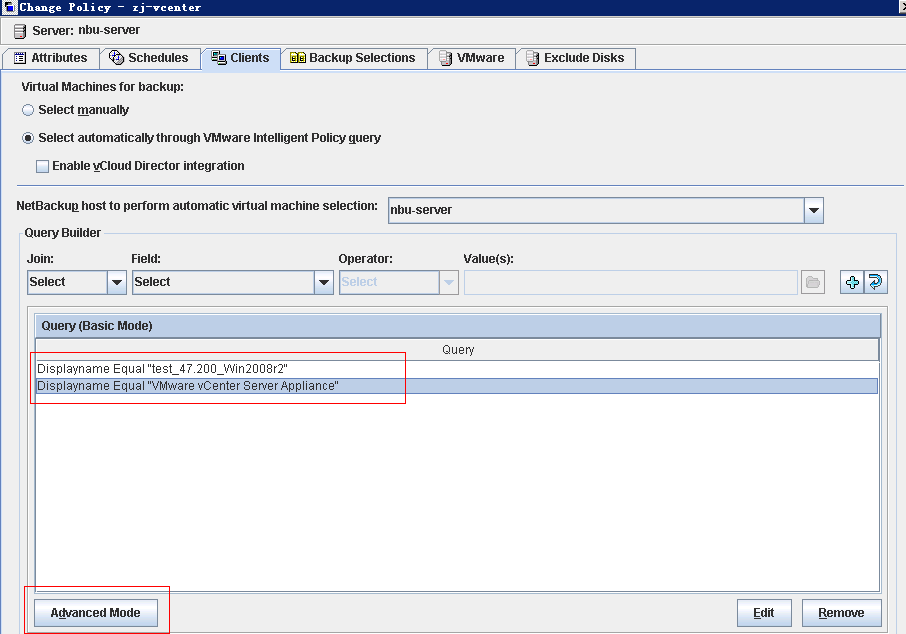Select VMware Intelligent Policy query option

pyautogui.click(x=28, y=138)
